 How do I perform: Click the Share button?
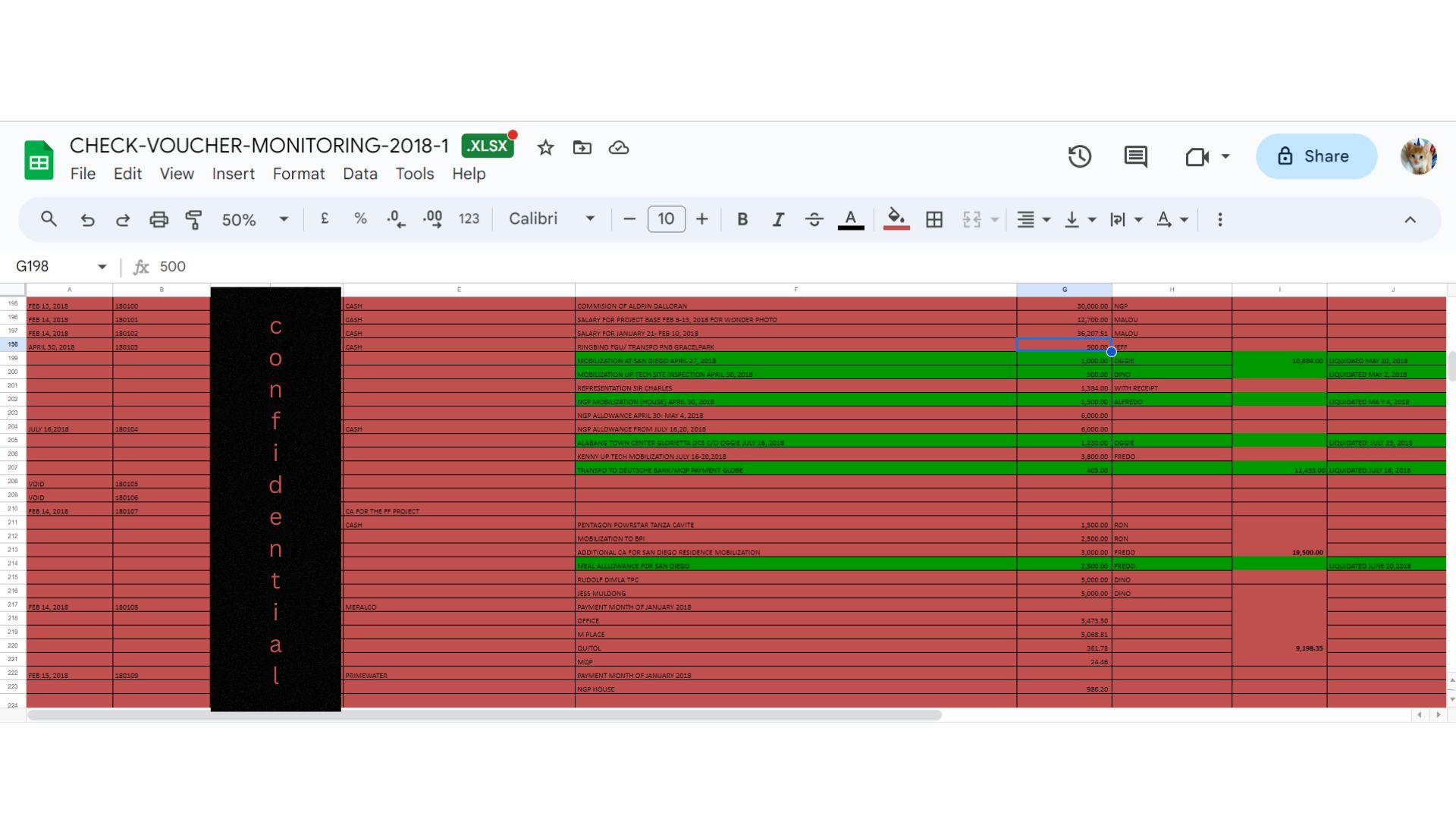(x=1316, y=156)
